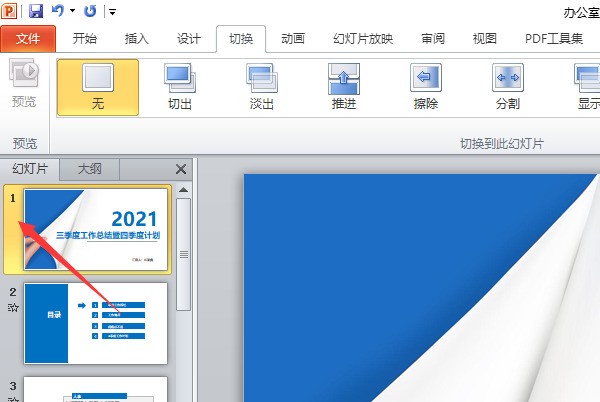Switch to the 大纲 pane tab

click(89, 169)
